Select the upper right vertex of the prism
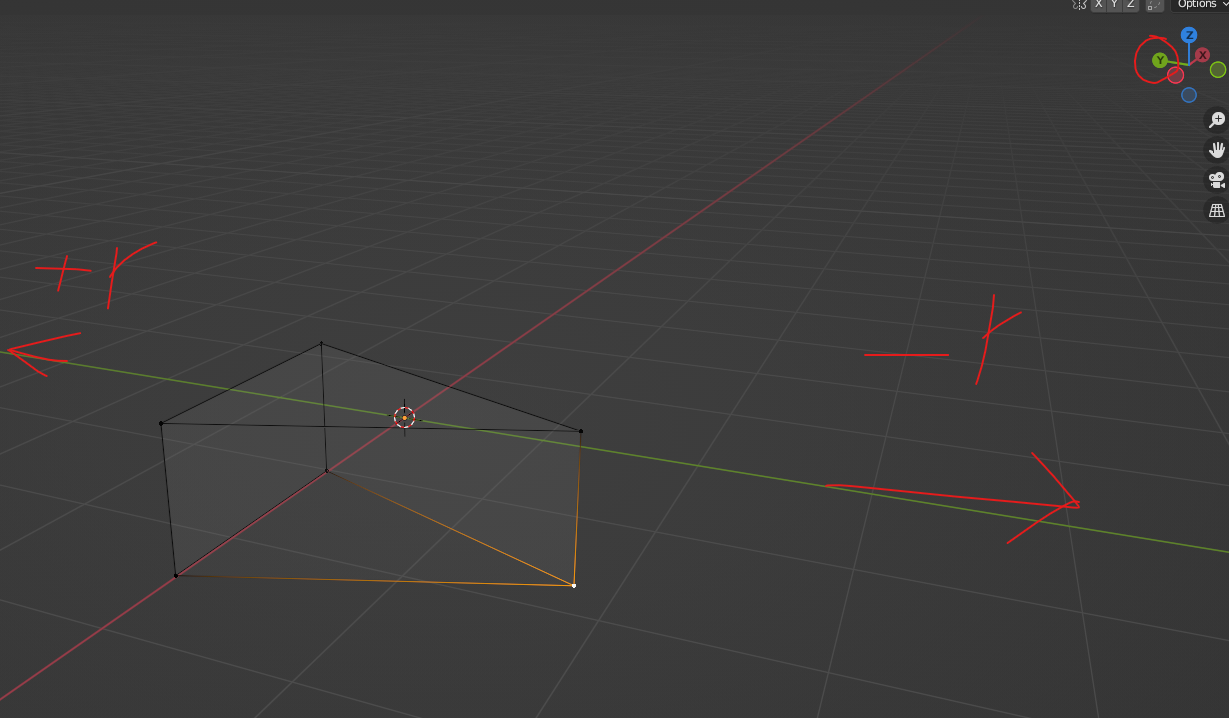This screenshot has width=1229, height=718. 581,431
